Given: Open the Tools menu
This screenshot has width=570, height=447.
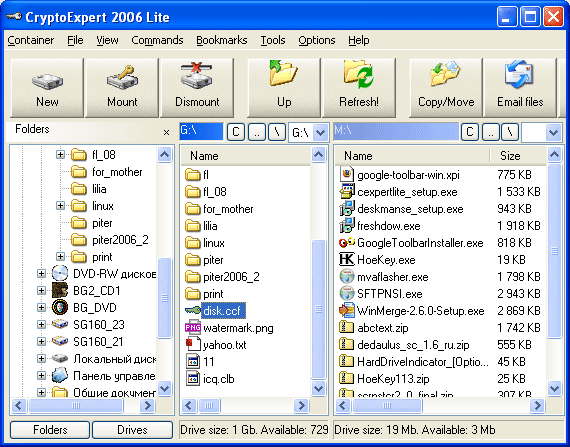Looking at the screenshot, I should click(273, 40).
